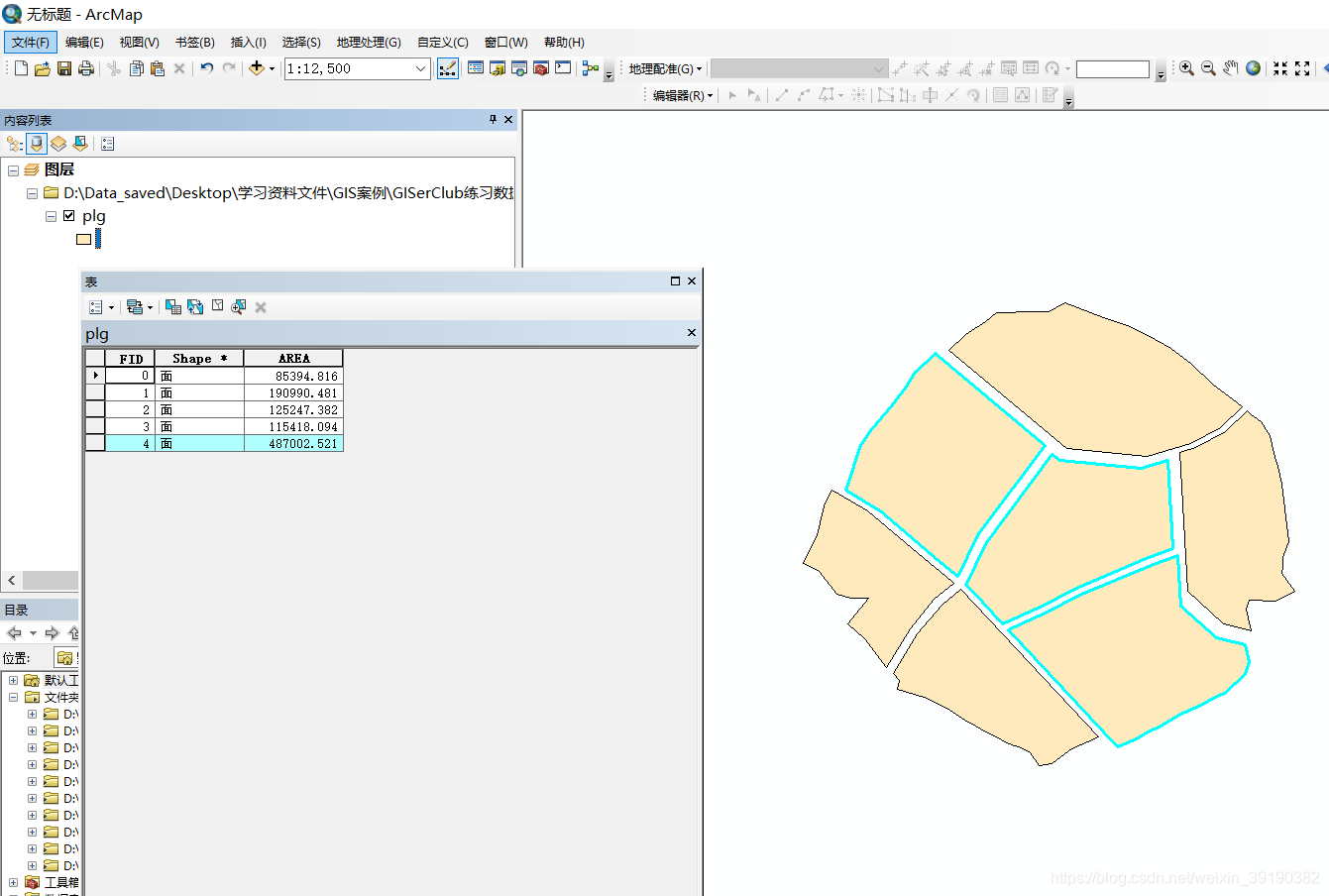Viewport: 1329px width, 896px height.
Task: Pin the contents list panel
Action: pyautogui.click(x=493, y=119)
